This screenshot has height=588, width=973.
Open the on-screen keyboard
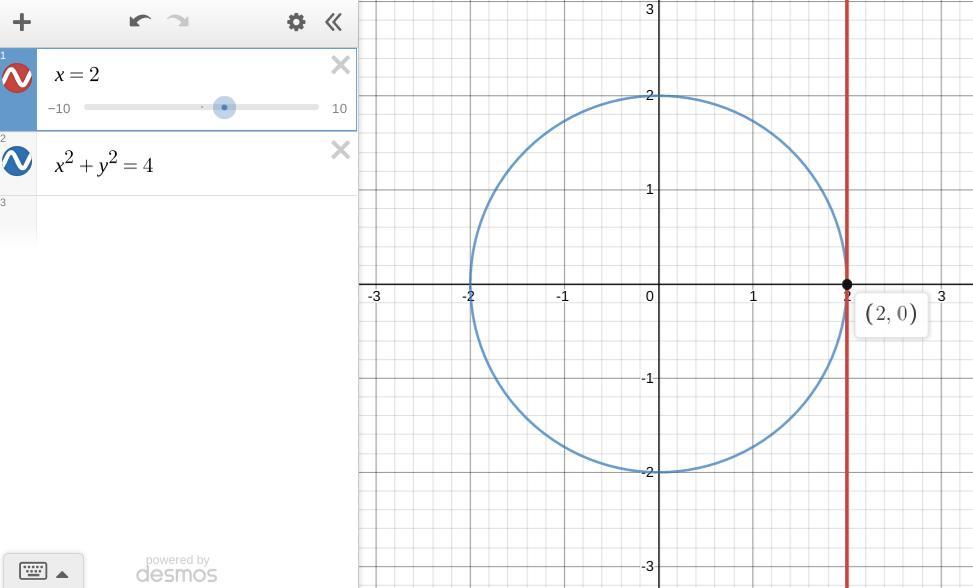pyautogui.click(x=33, y=571)
